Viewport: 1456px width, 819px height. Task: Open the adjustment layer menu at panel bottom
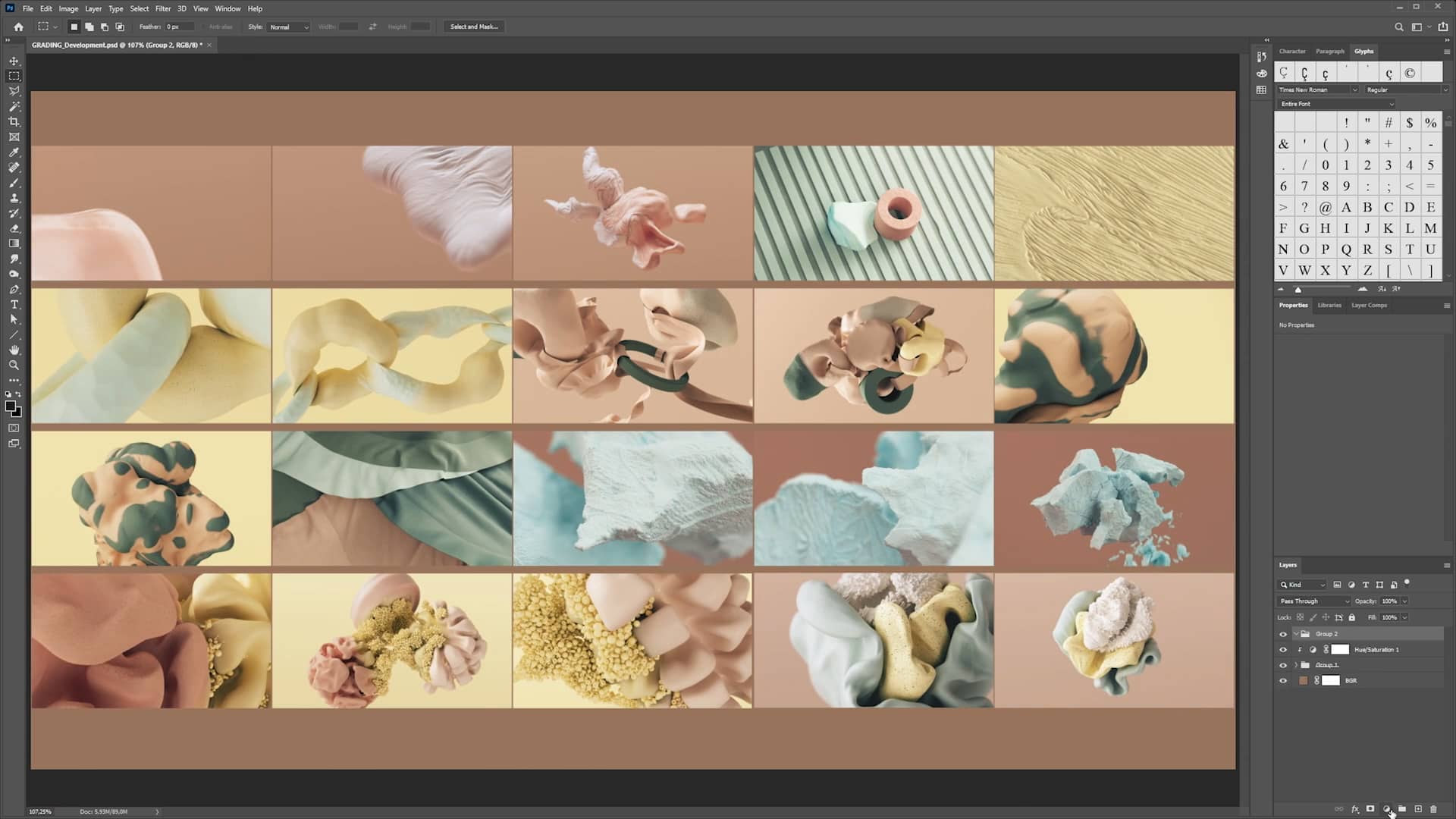[1387, 808]
